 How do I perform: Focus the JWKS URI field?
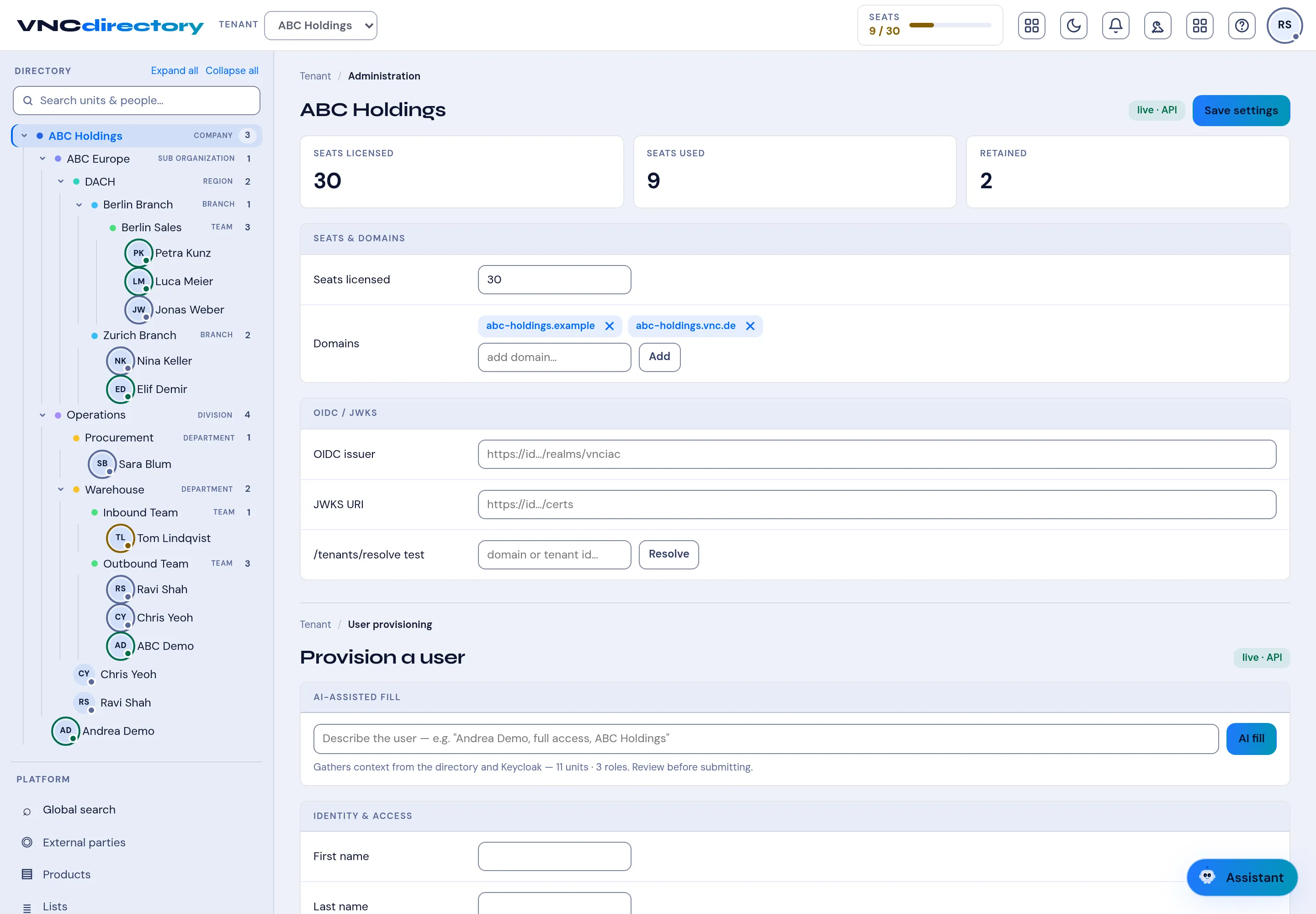point(877,505)
